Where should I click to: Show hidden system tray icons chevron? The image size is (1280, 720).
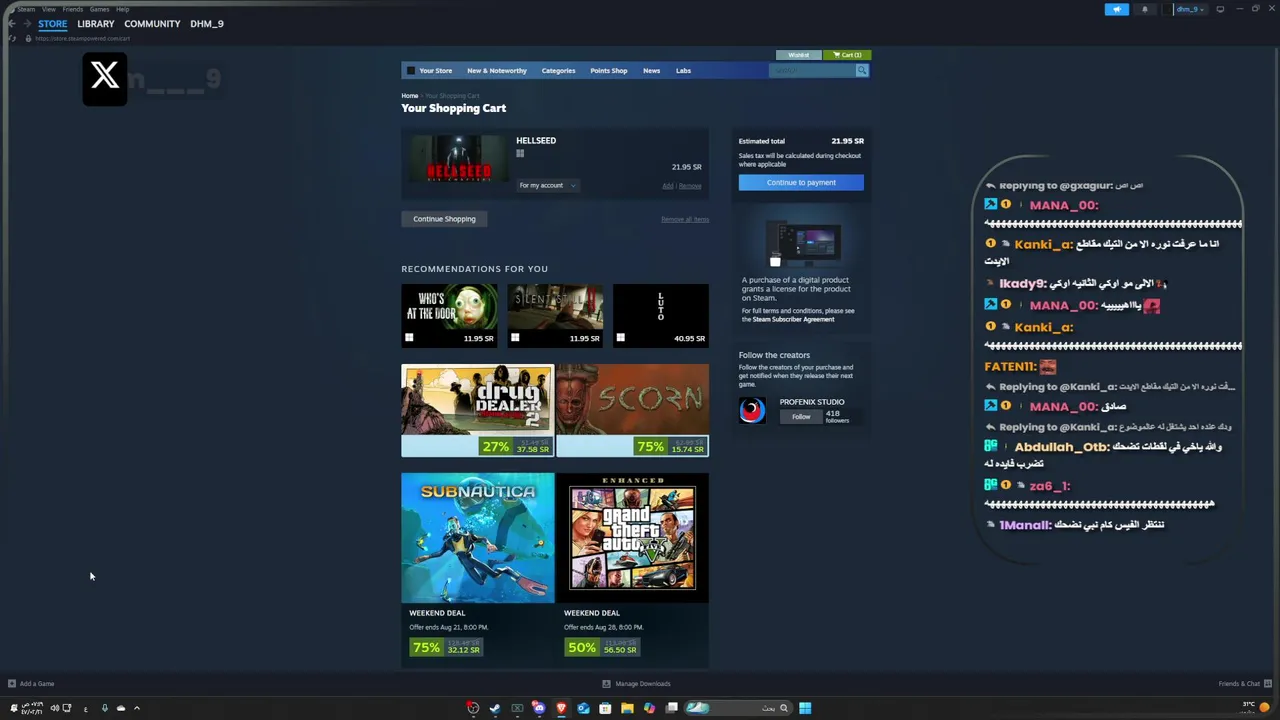tap(137, 708)
